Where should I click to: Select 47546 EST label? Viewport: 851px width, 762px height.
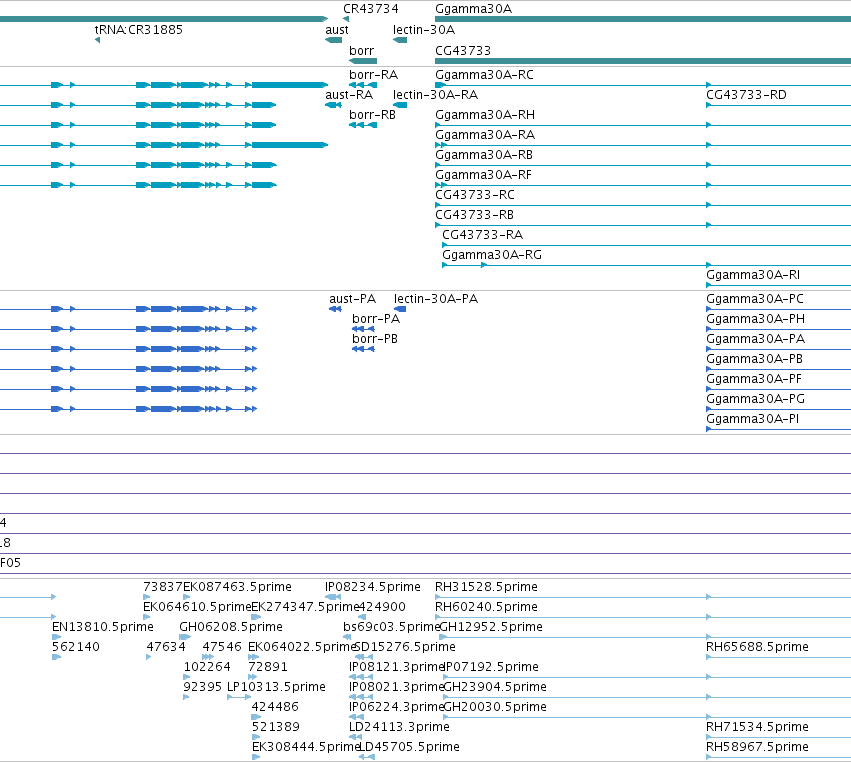point(222,647)
